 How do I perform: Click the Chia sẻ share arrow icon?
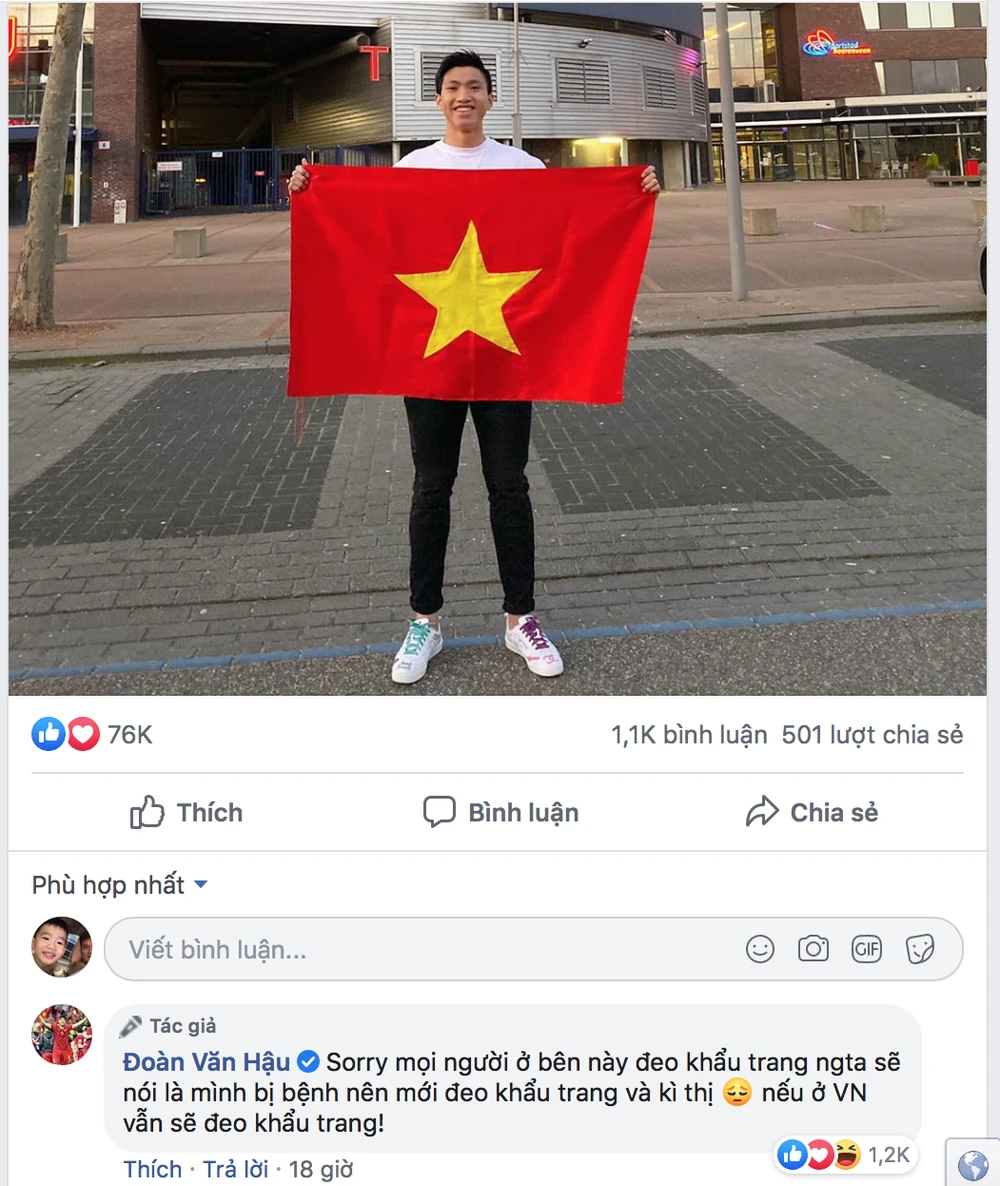[762, 812]
